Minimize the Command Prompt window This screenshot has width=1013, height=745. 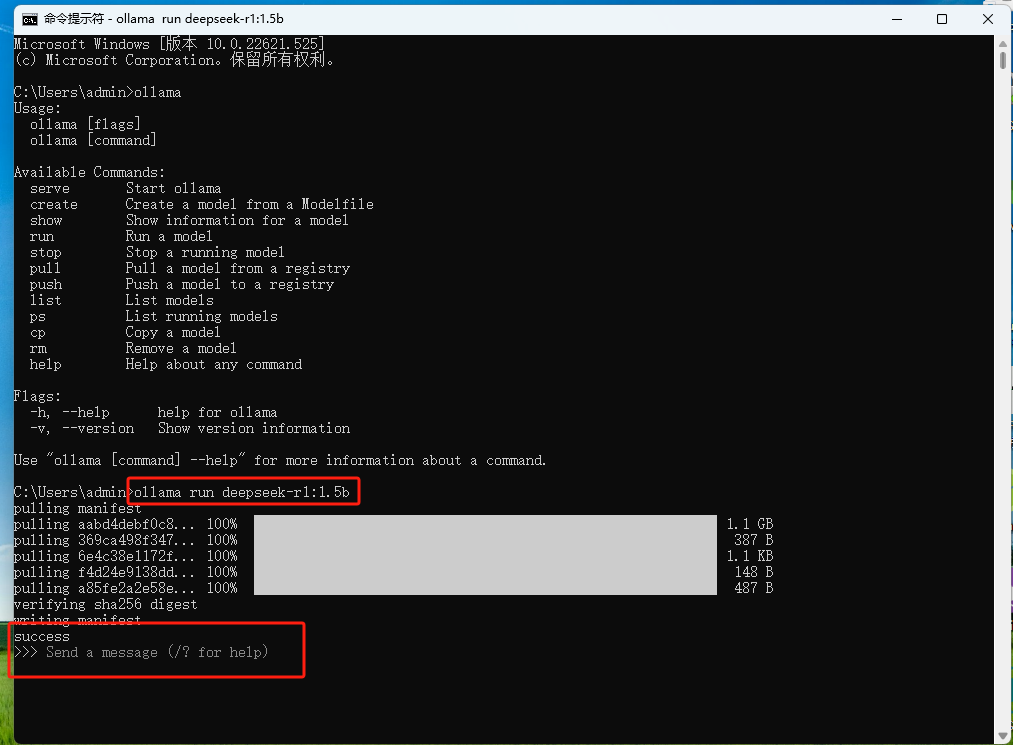[x=897, y=19]
